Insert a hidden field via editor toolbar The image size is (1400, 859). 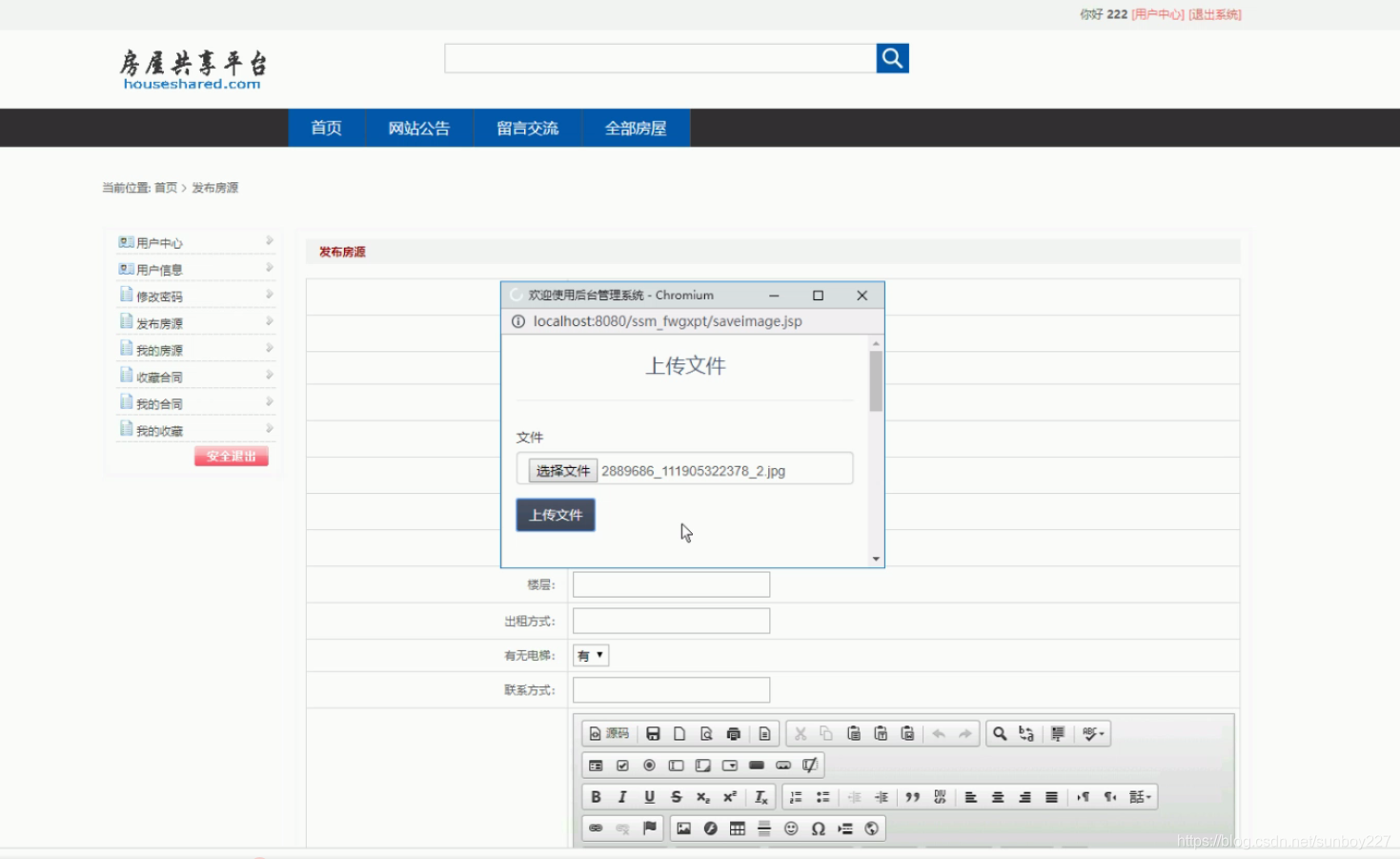810,765
